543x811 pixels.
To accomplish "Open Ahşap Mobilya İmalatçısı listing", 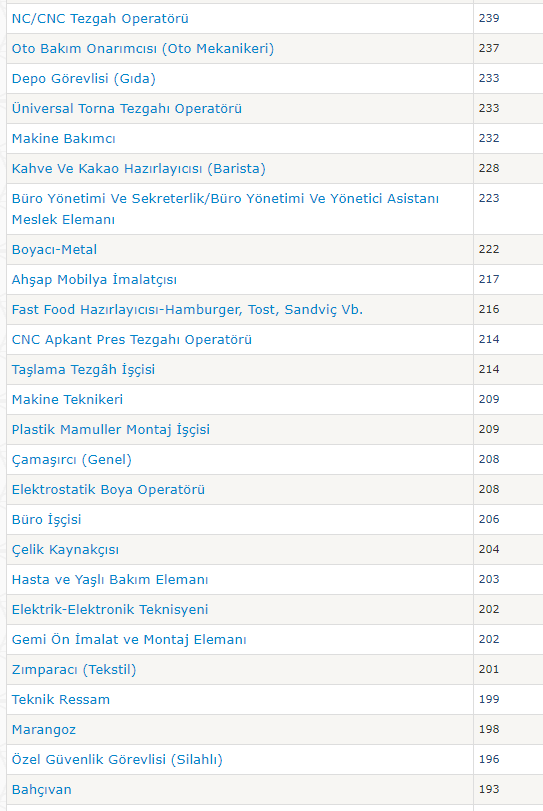I will (x=94, y=280).
